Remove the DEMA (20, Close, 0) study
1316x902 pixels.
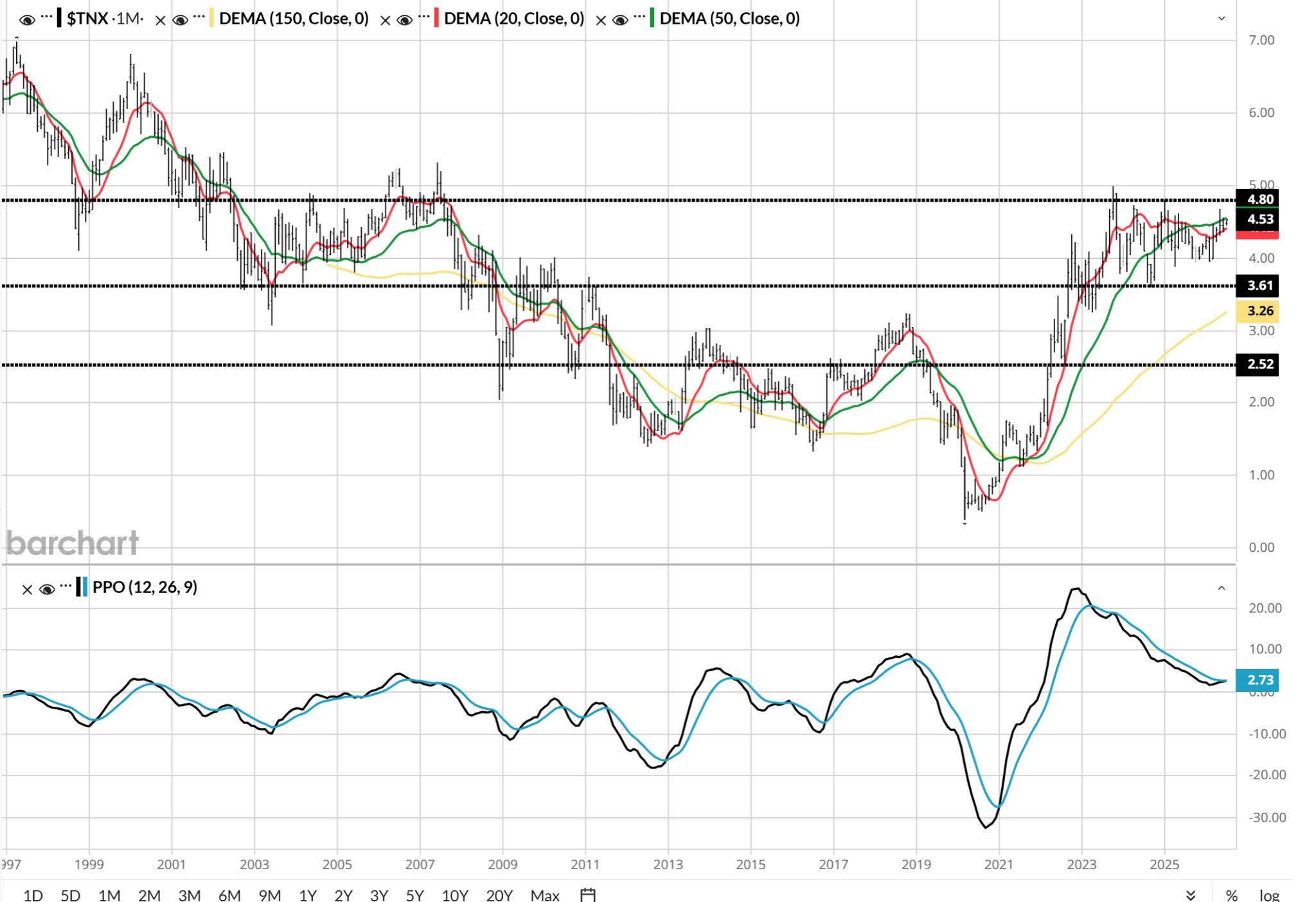tap(386, 21)
